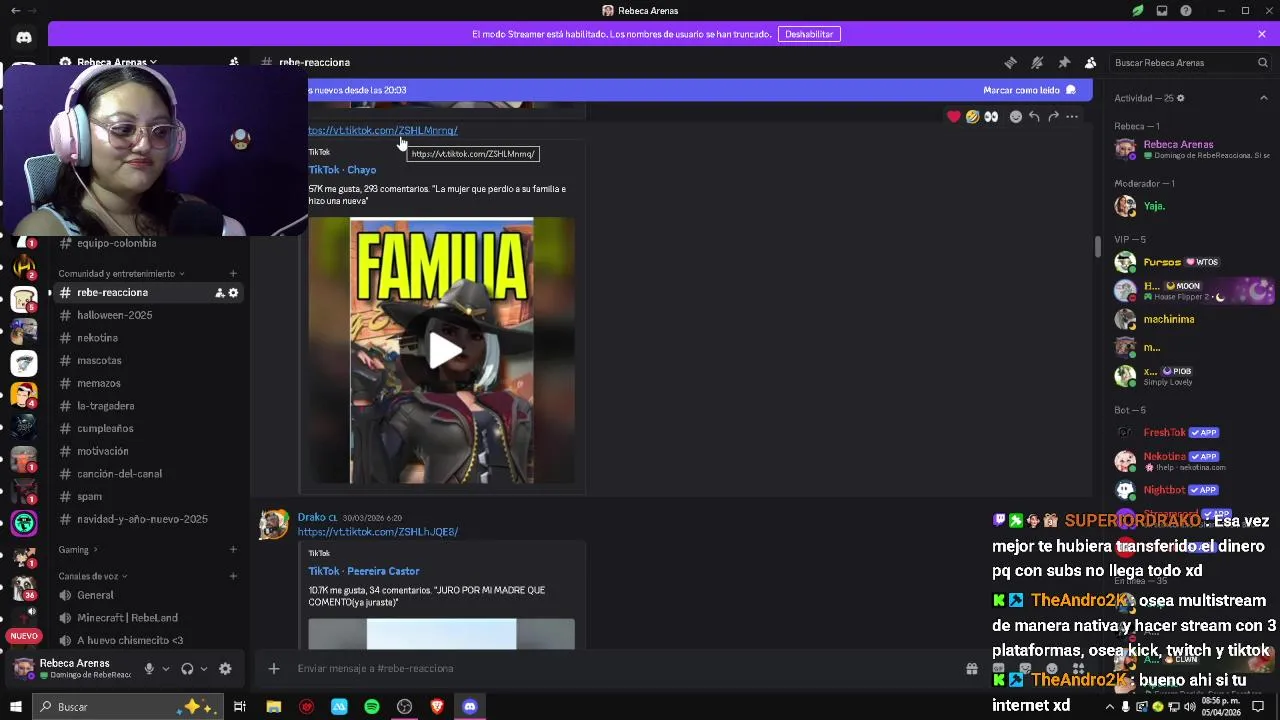Click the message field for #rebe-recciona
Viewport: 1280px width, 720px height.
point(625,669)
